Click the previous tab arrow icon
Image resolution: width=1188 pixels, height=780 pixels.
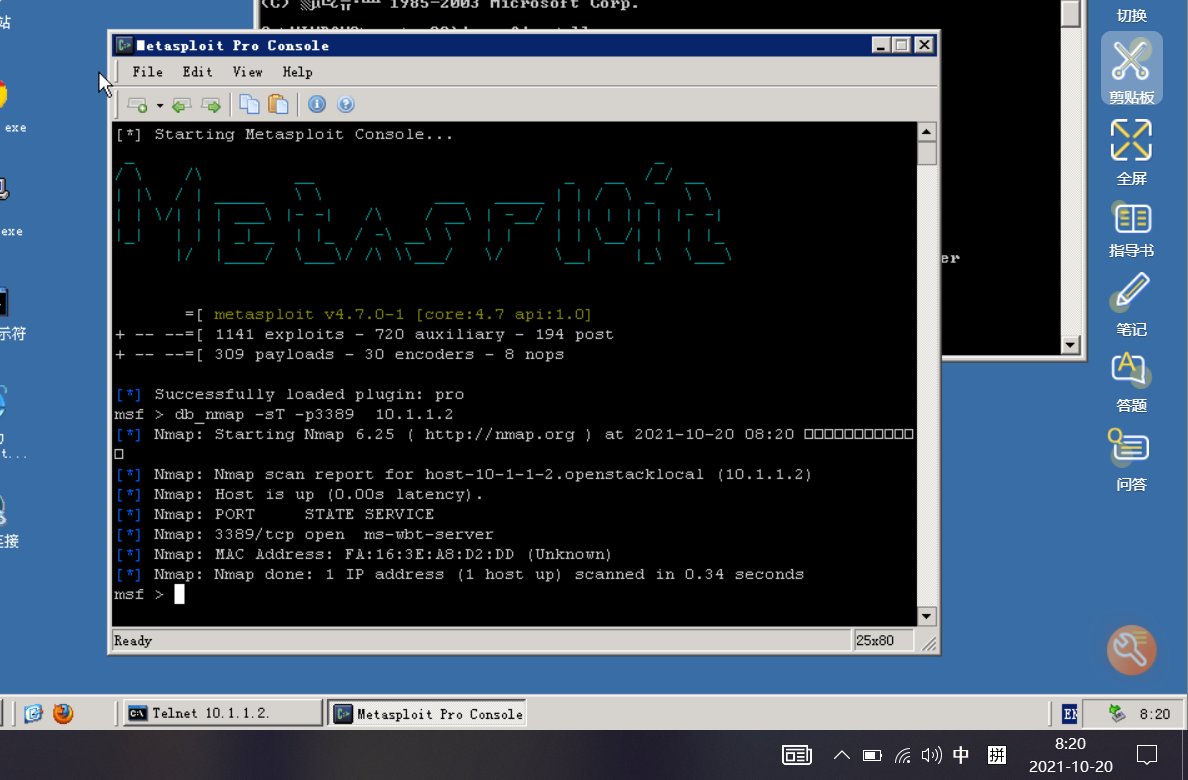[x=181, y=105]
